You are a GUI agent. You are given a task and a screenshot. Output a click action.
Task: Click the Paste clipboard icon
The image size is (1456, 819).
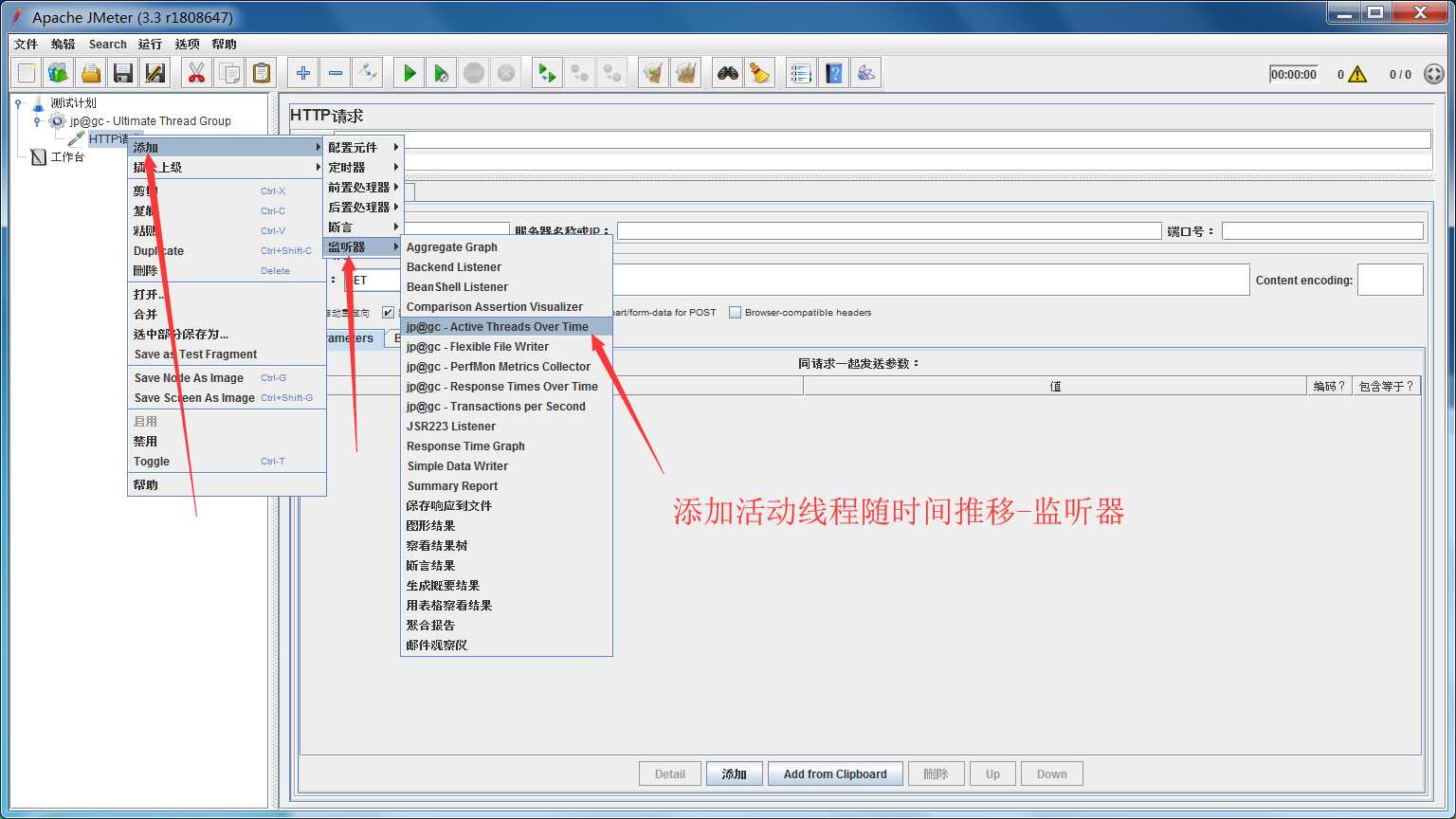[x=261, y=73]
